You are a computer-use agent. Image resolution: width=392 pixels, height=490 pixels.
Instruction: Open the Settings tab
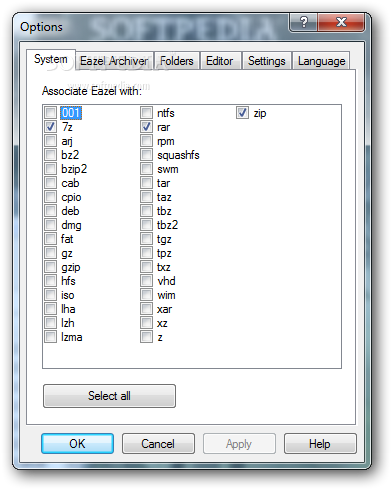pos(267,61)
